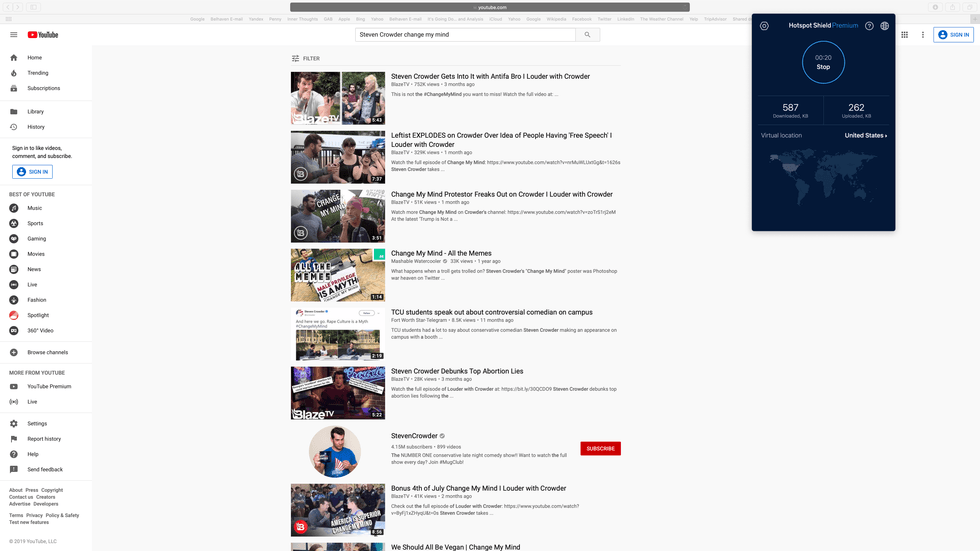Click the globe icon in Hotspot Shield
980x551 pixels.
884,26
